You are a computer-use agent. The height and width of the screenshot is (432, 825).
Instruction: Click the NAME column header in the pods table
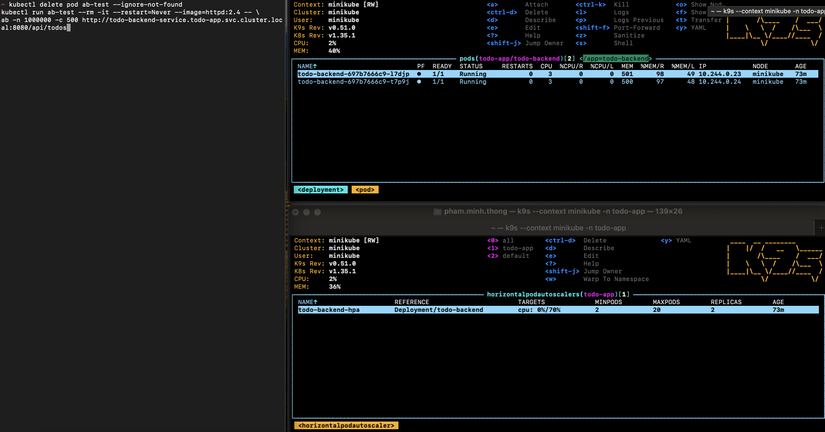307,66
